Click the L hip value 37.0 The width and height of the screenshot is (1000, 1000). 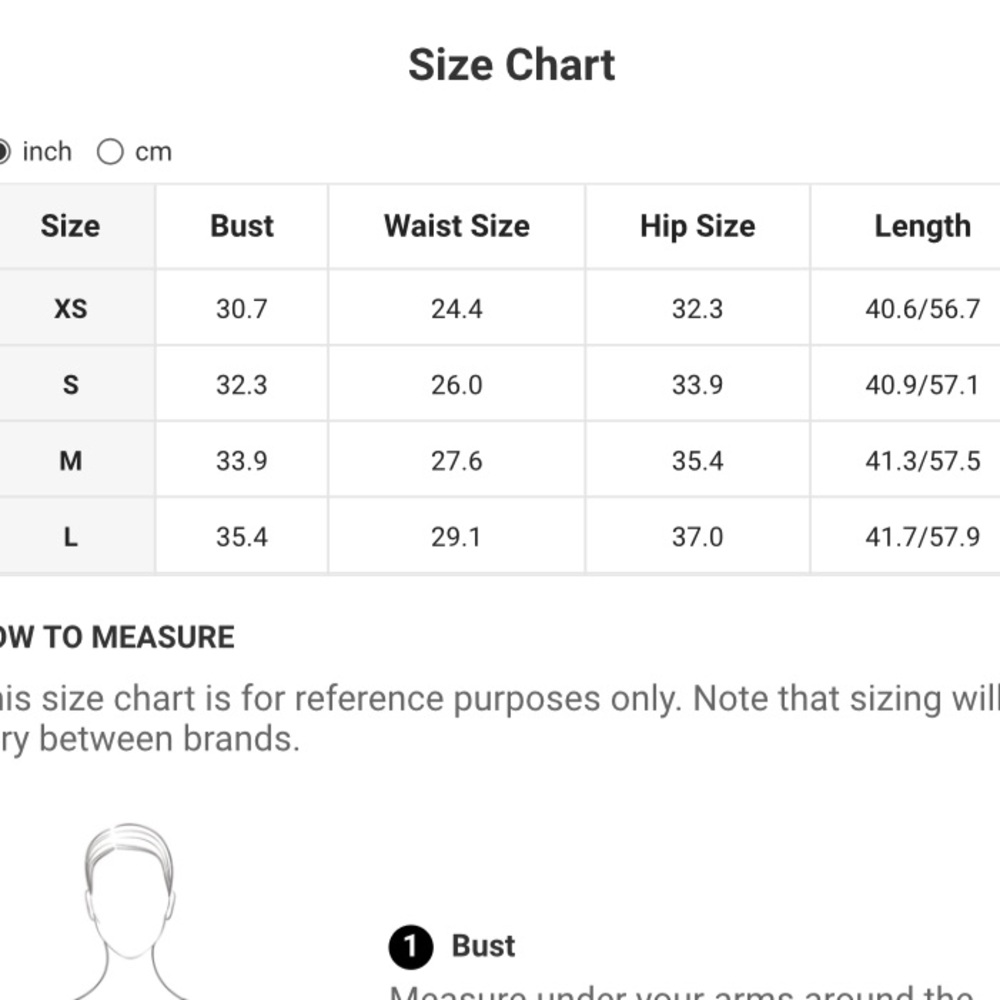698,537
